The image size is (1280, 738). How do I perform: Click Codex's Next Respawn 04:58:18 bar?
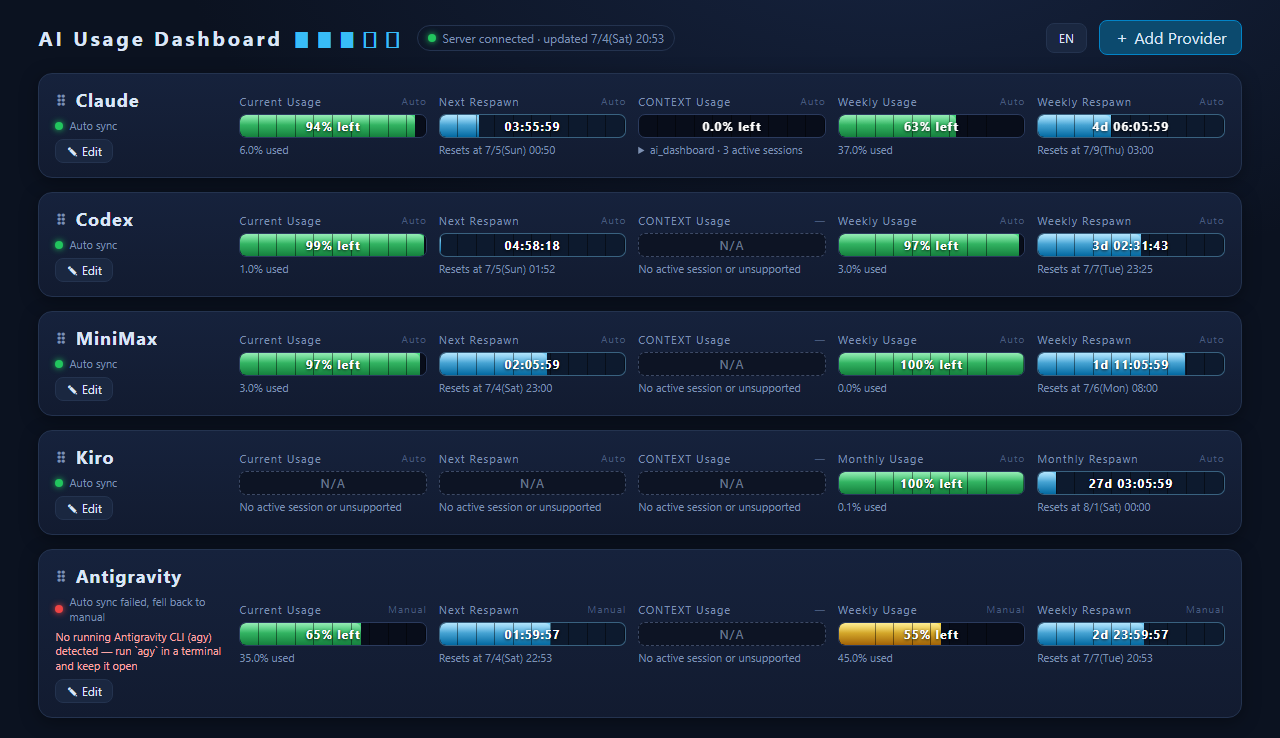pos(532,245)
